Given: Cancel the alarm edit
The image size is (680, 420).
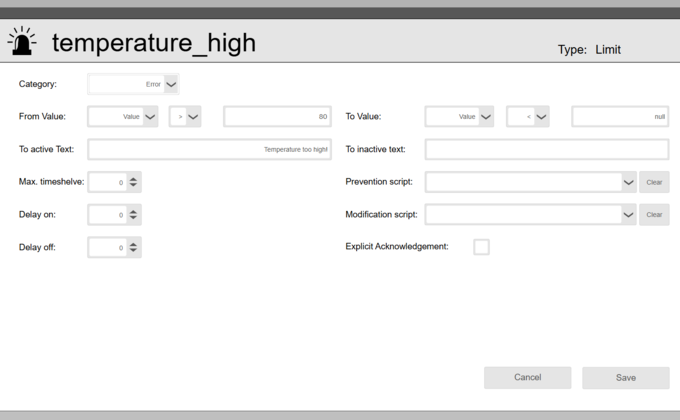Looking at the screenshot, I should coord(527,377).
